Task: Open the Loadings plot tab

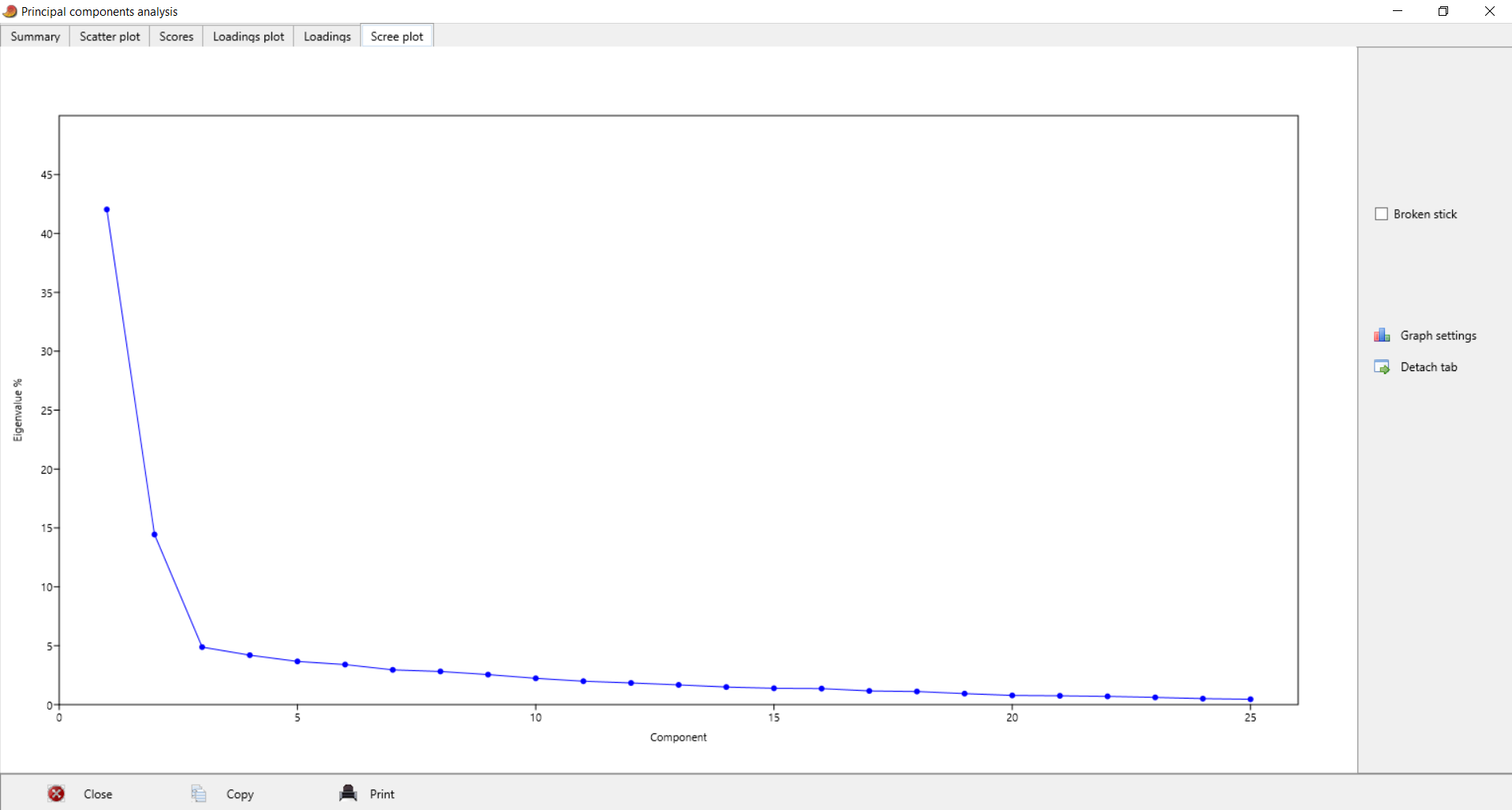Action: (x=247, y=36)
